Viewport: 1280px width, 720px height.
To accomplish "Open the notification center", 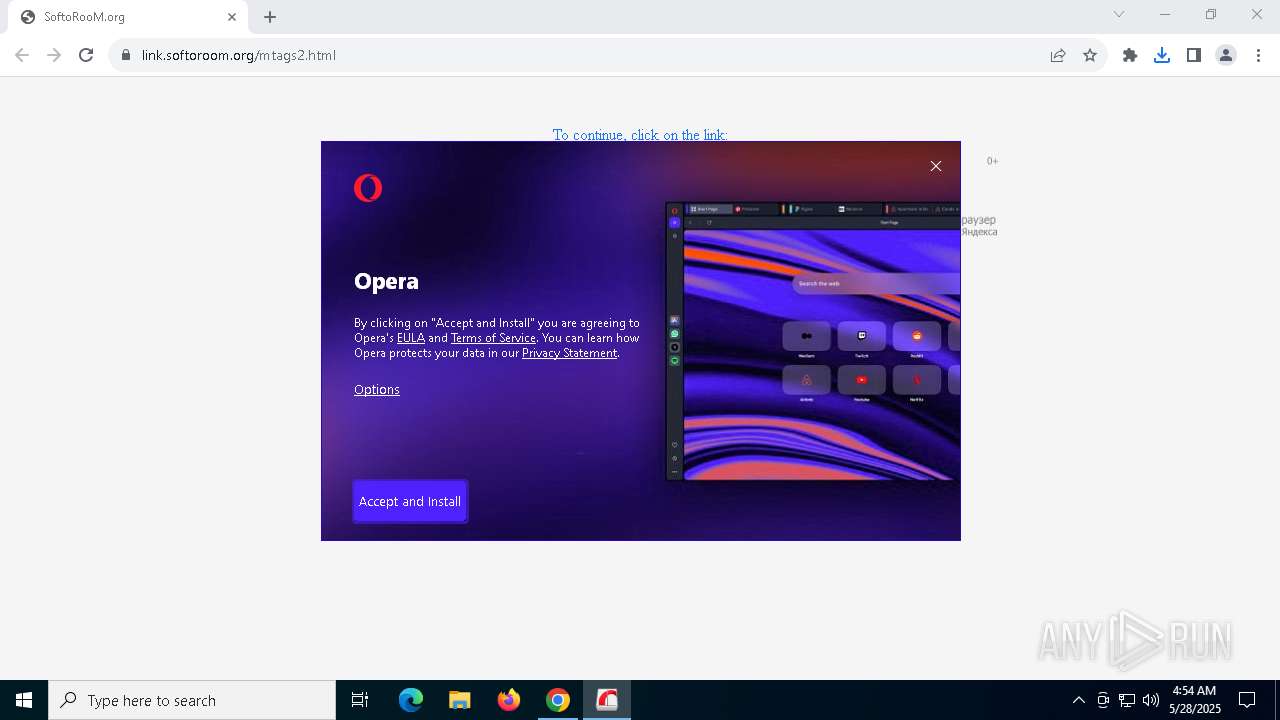I will [x=1247, y=700].
